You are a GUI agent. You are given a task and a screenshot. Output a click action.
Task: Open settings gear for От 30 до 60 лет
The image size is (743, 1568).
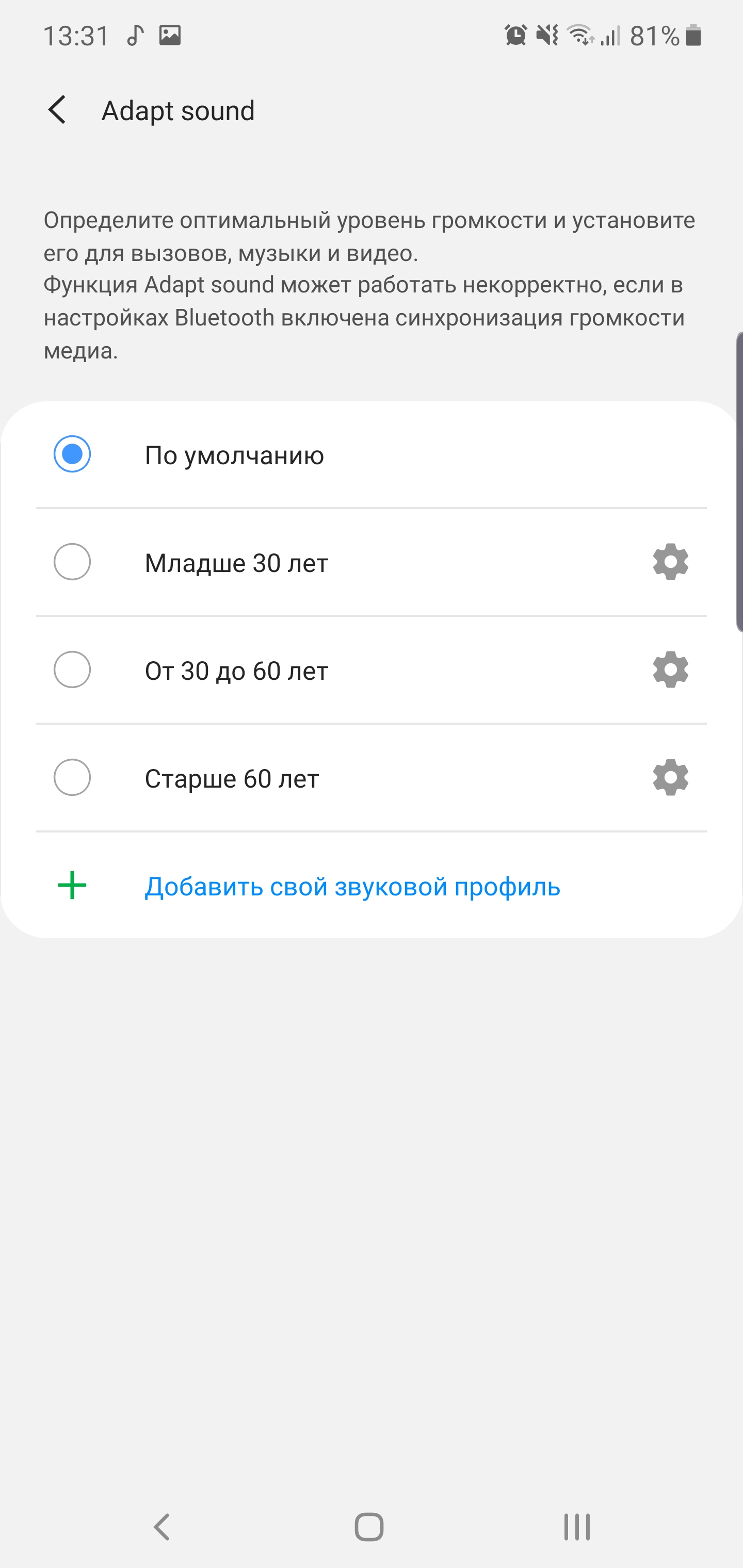pyautogui.click(x=670, y=669)
